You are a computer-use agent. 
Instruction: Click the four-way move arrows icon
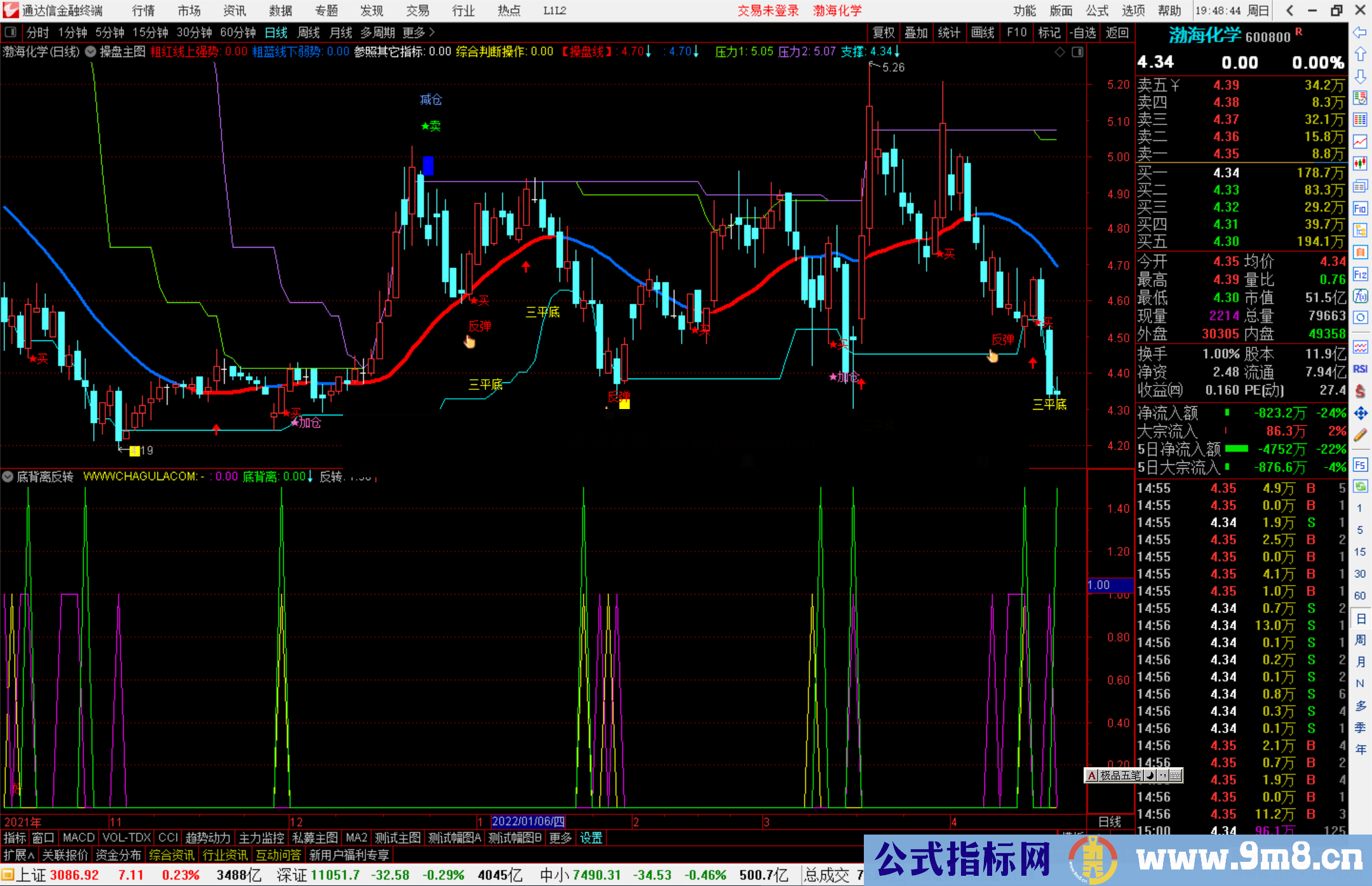coord(1360,413)
